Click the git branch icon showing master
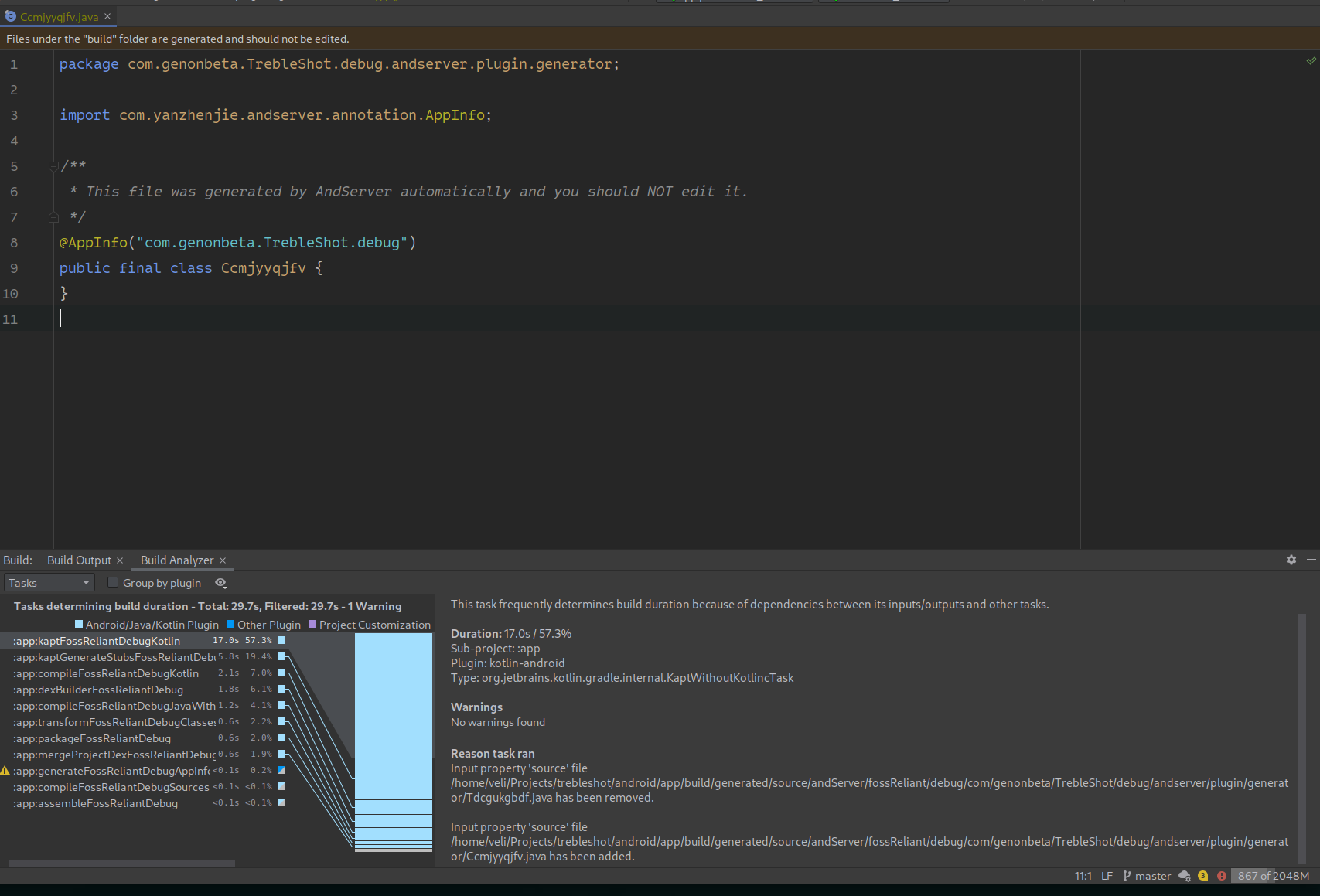Viewport: 1320px width, 896px height. [1127, 876]
